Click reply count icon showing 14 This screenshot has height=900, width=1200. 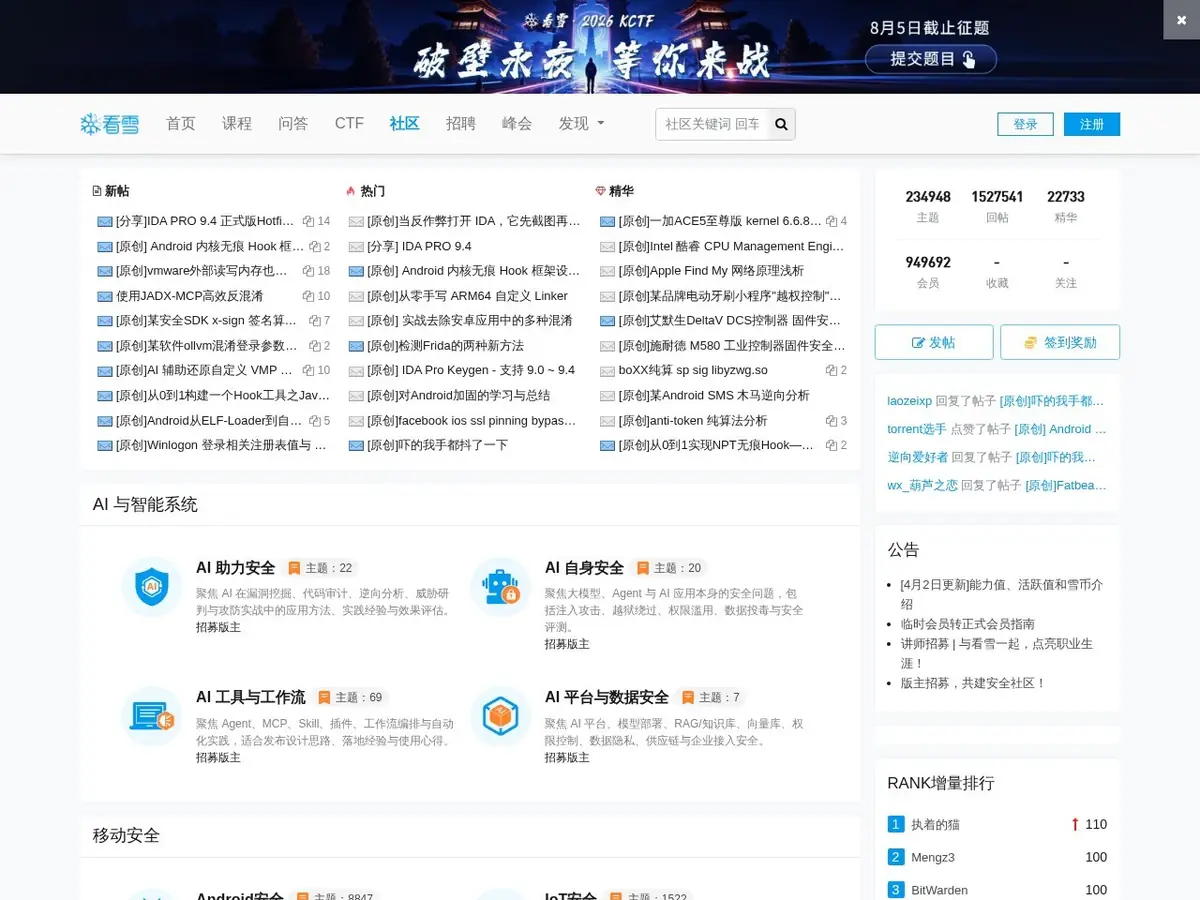click(308, 221)
